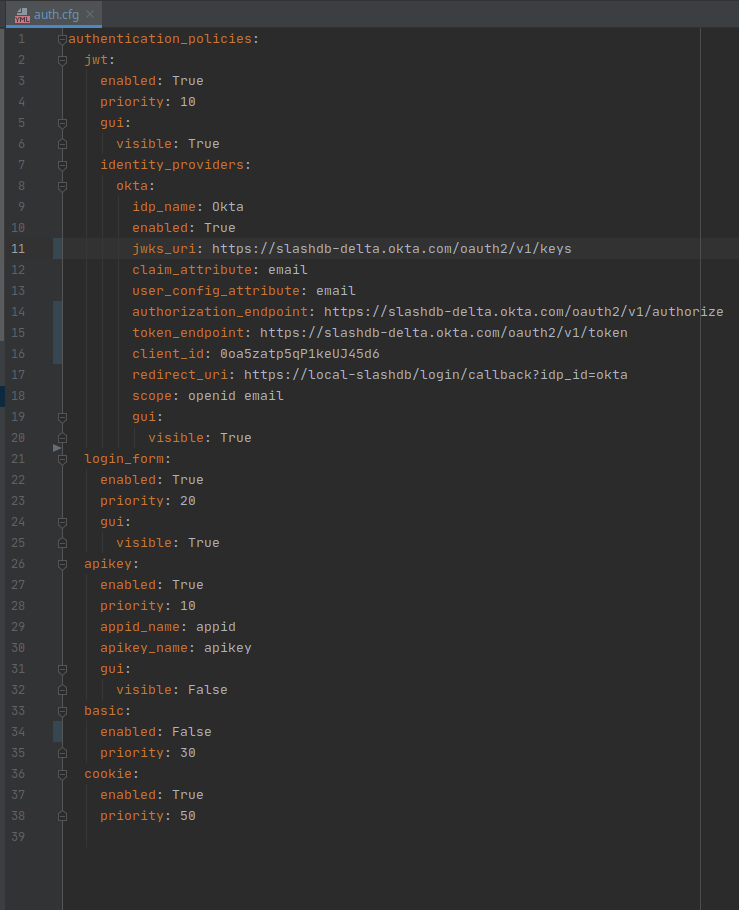Open the jwks_uri Okta keys URL
This screenshot has height=910, width=739.
point(391,249)
